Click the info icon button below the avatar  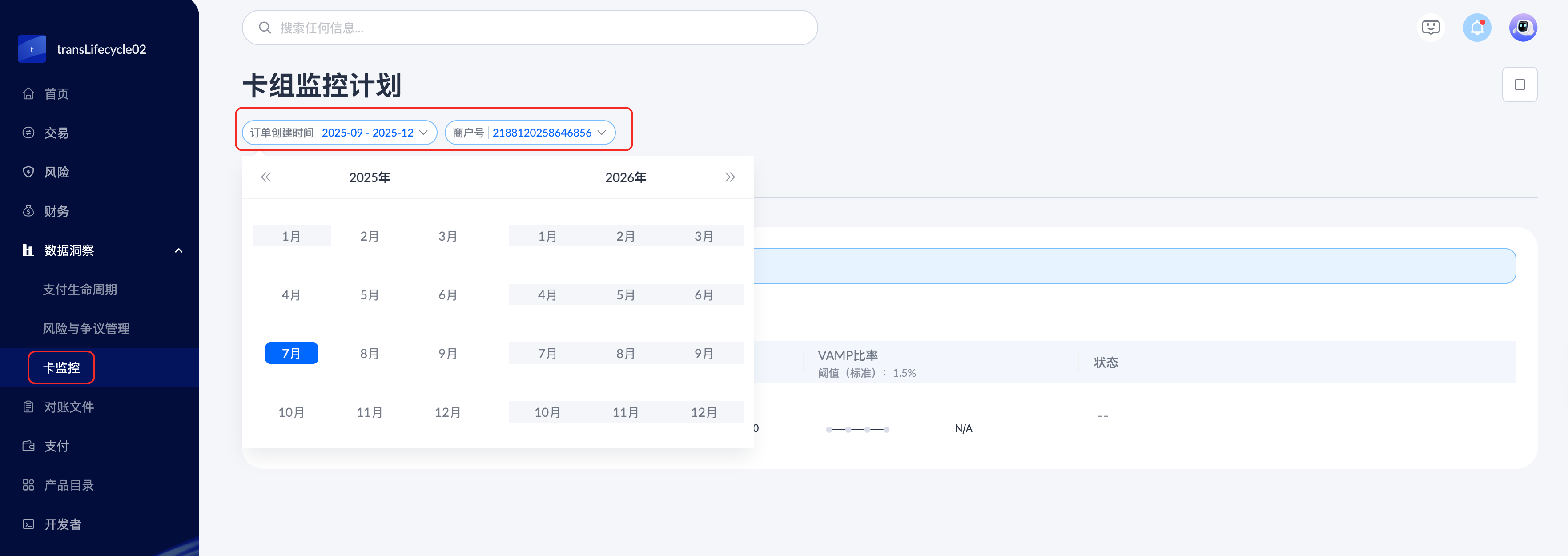click(x=1519, y=85)
